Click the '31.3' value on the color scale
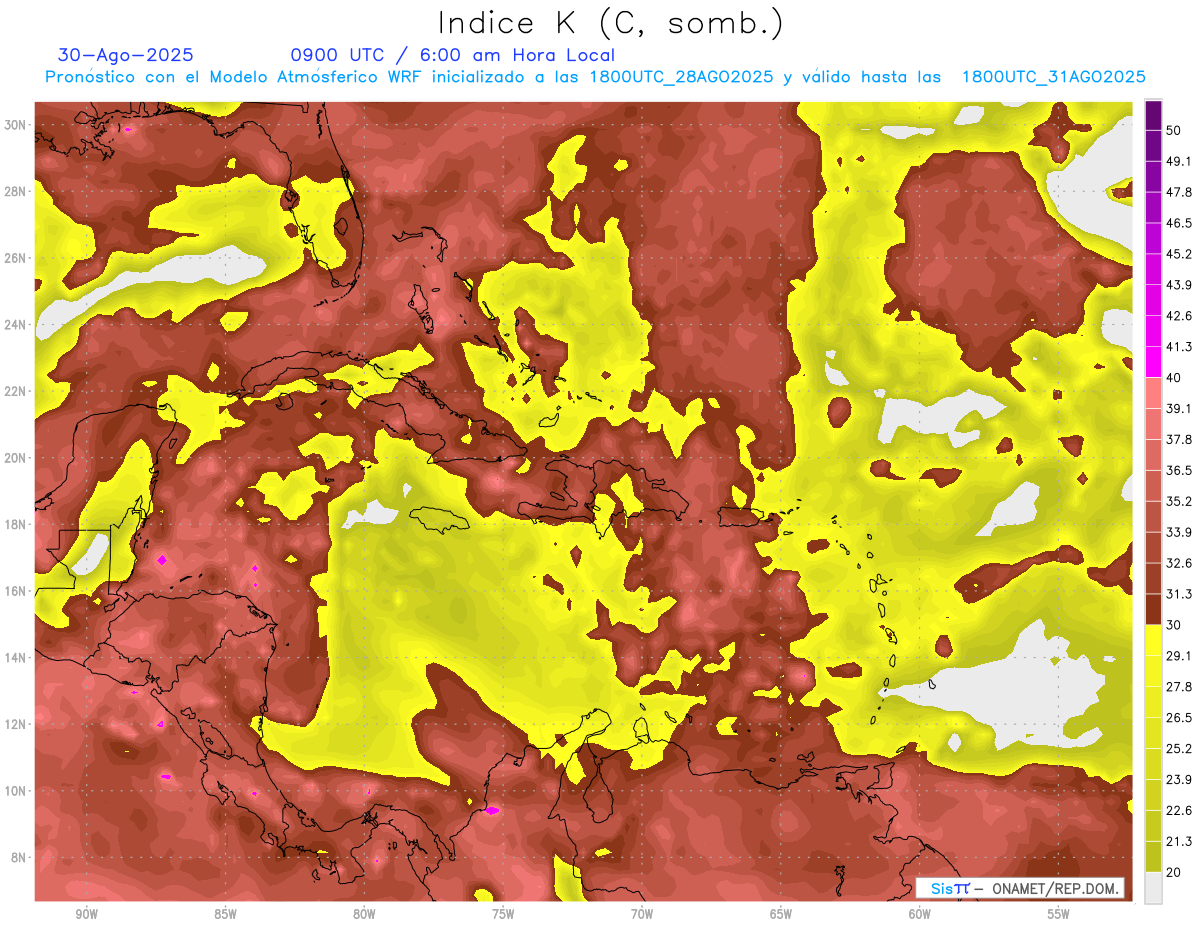The height and width of the screenshot is (927, 1200). click(x=1179, y=594)
